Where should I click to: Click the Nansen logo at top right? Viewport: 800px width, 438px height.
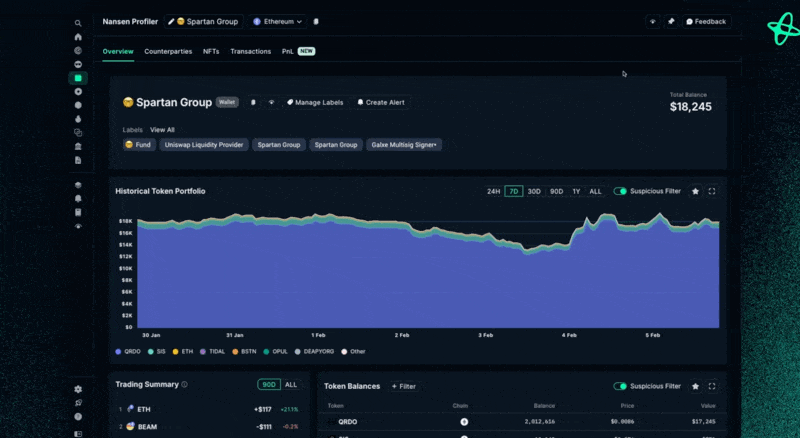pyautogui.click(x=783, y=29)
